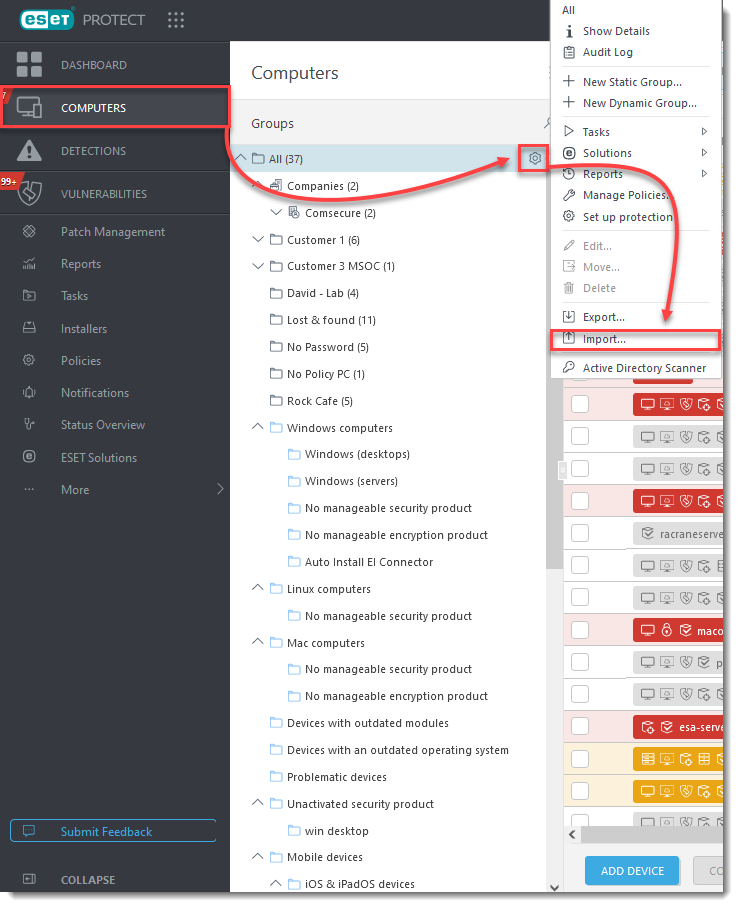Click the Audit Log clipboard icon
This screenshot has width=738, height=907.
point(569,52)
